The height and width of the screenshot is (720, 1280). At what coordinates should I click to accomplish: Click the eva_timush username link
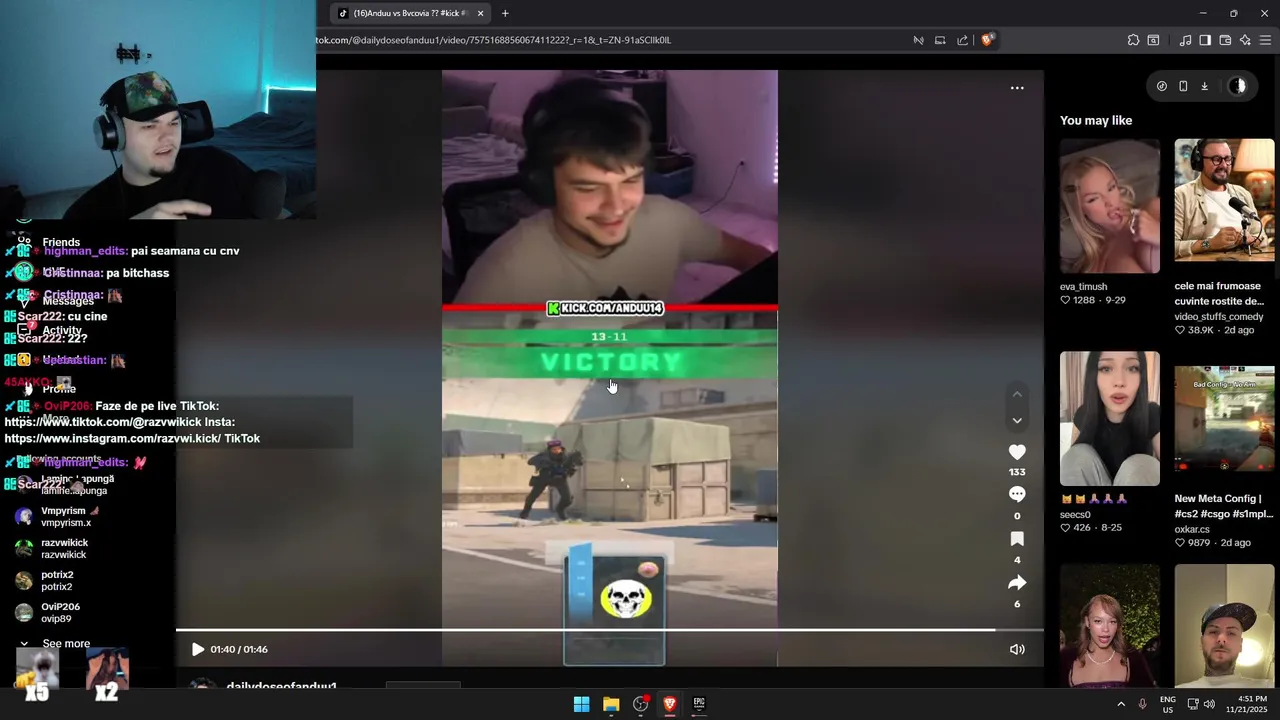1084,287
